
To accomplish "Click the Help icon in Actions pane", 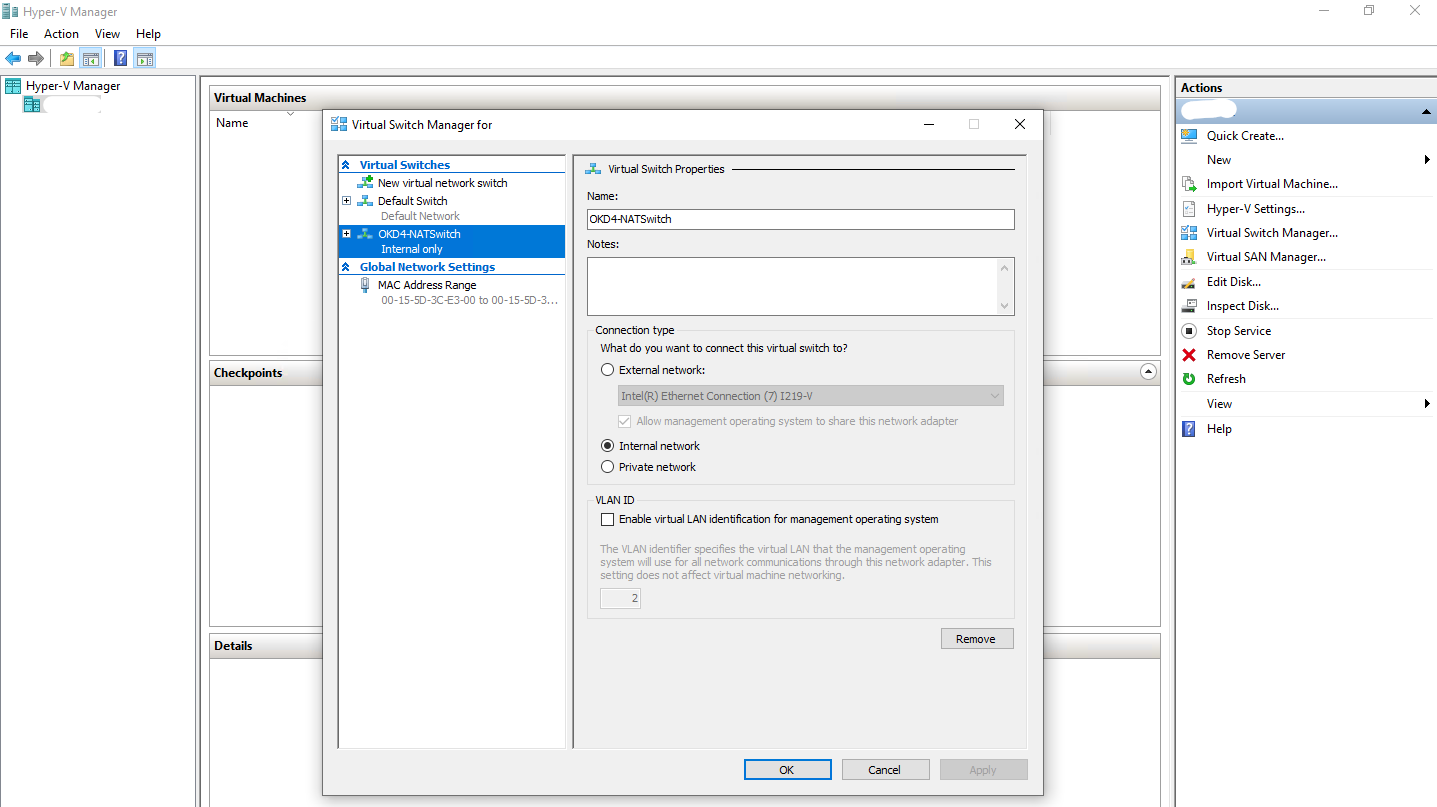I will click(x=1189, y=429).
